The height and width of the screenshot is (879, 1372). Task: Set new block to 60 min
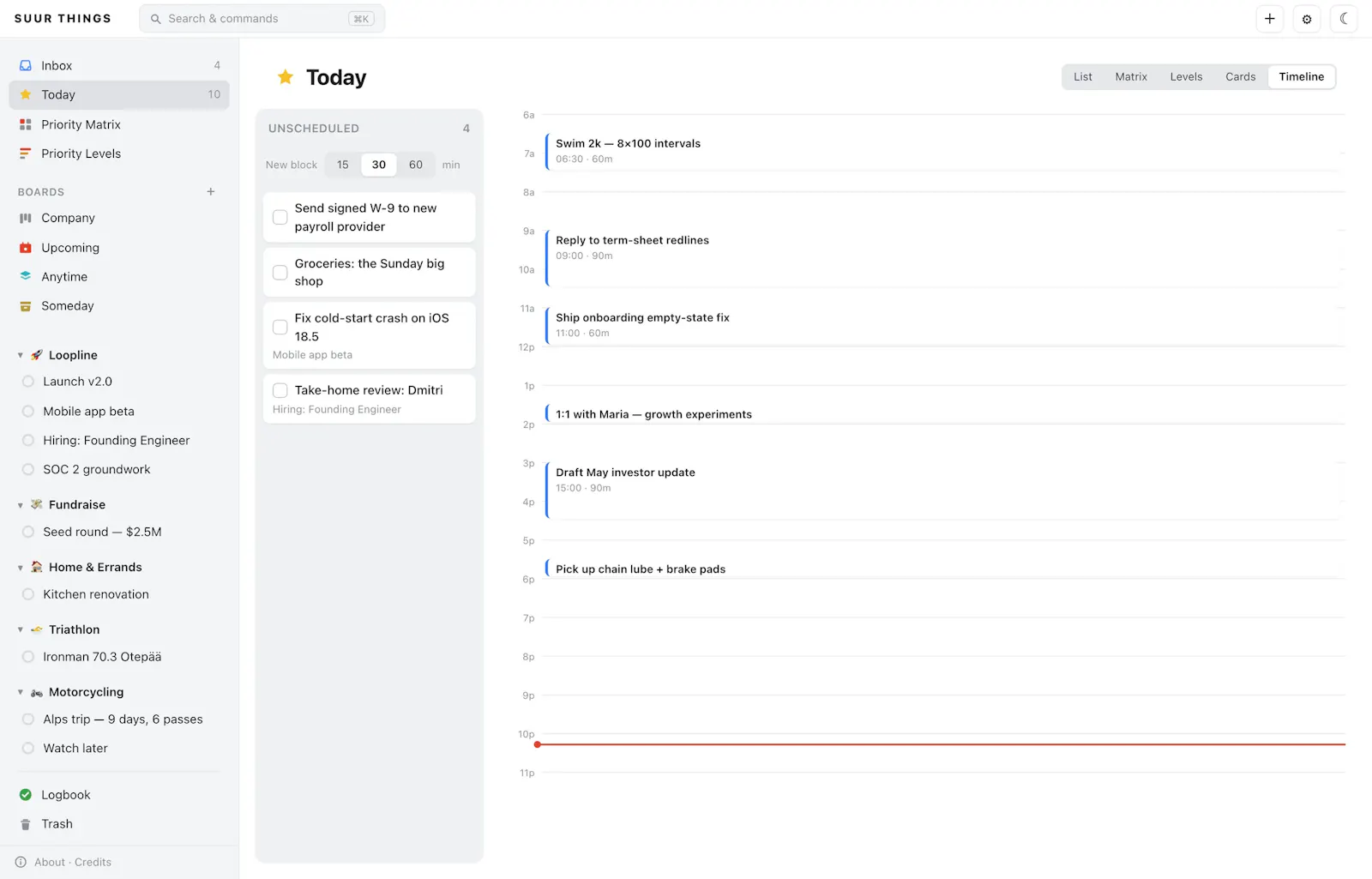[416, 165]
